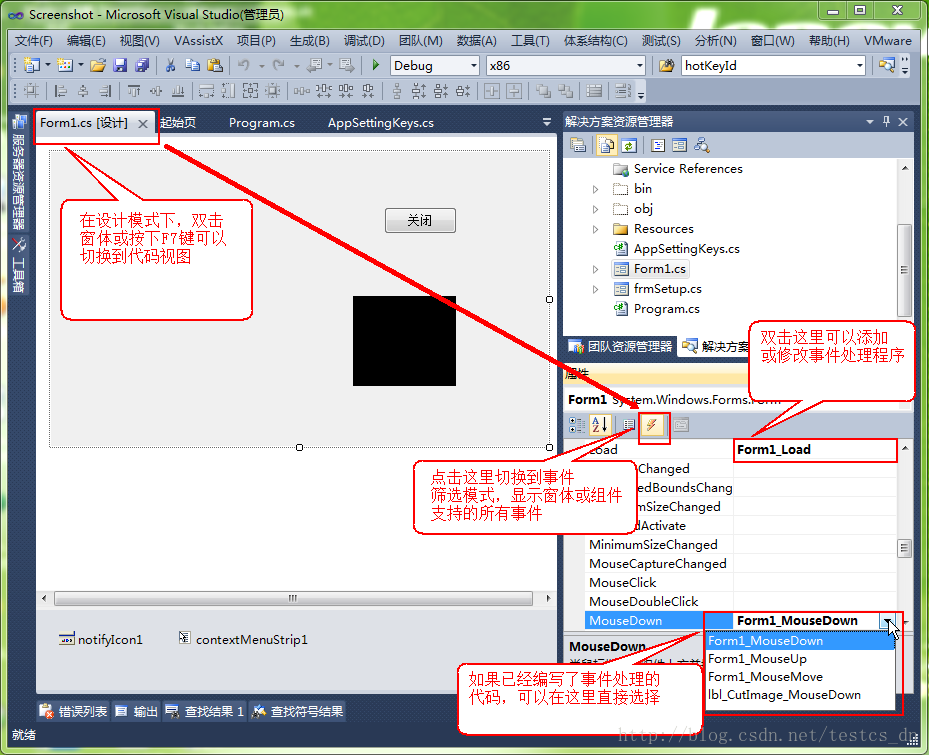Image resolution: width=929 pixels, height=755 pixels.
Task: Switch Properties panel to Events lightning view
Action: 651,424
